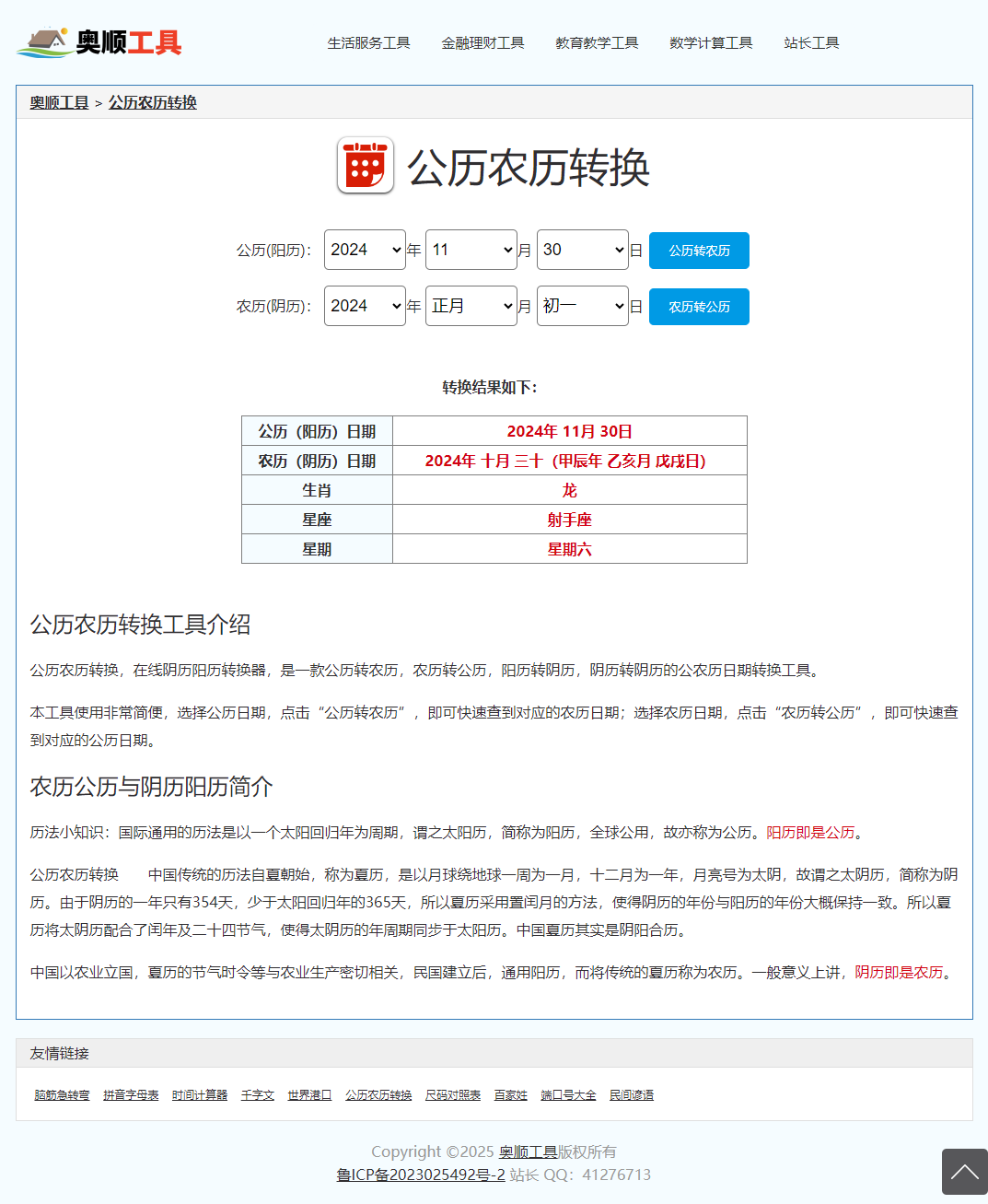Go to 数学计算工具 in the navigation

[711, 43]
